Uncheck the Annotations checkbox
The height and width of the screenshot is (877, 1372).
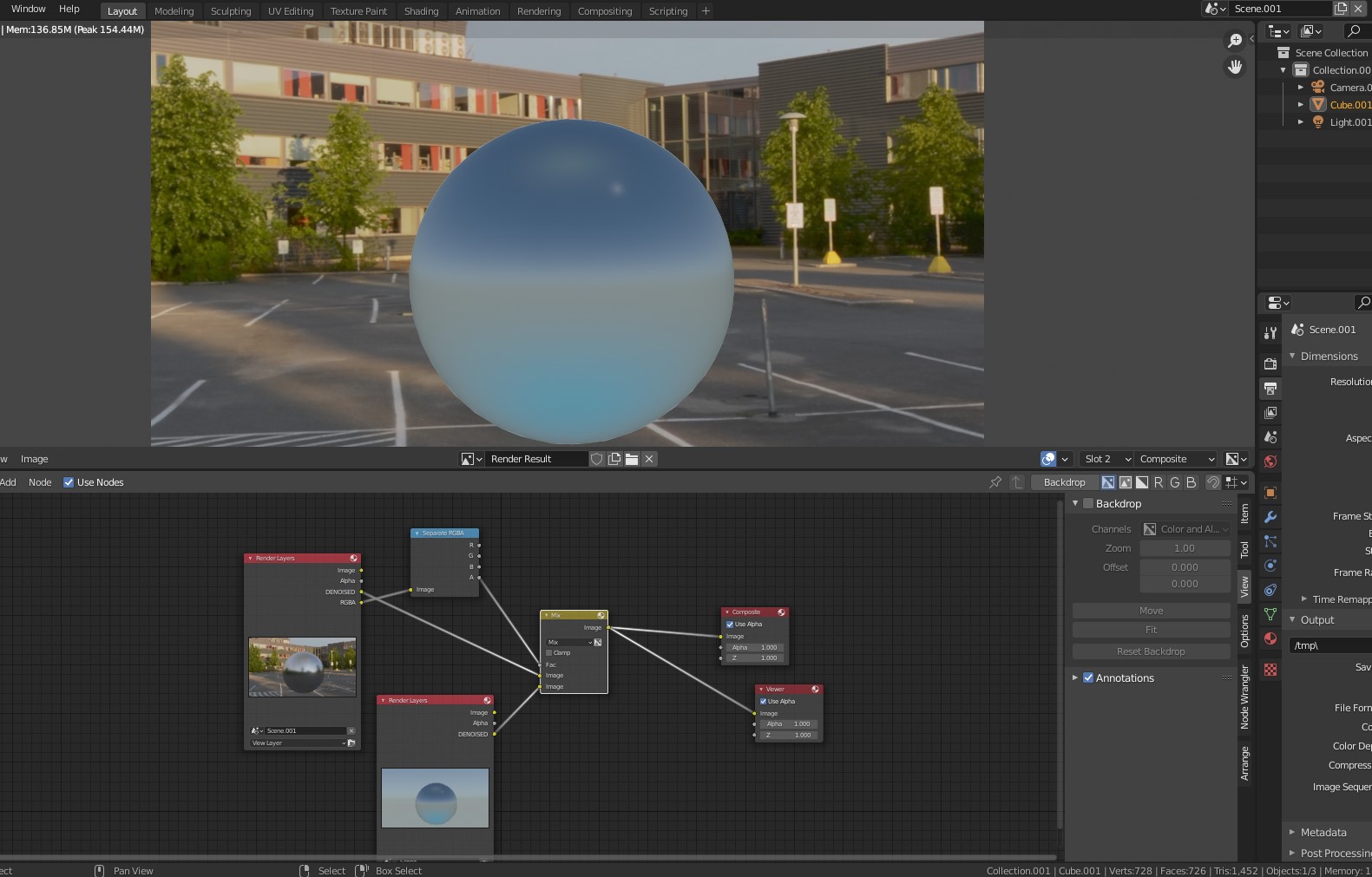point(1088,678)
